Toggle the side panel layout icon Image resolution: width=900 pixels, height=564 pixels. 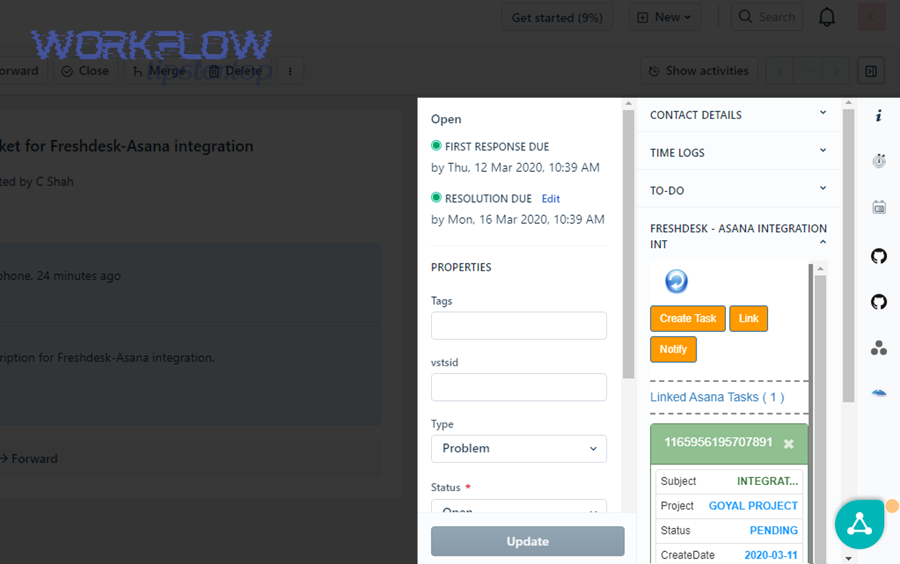pos(871,71)
